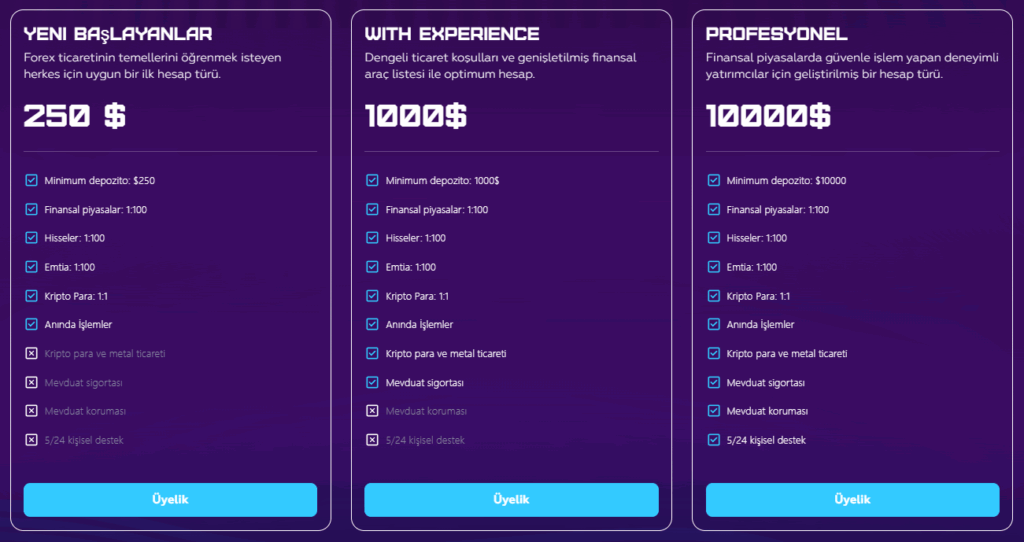Image resolution: width=1024 pixels, height=542 pixels.
Task: Click the check icon beside 5/24 kişisel destek in Profesyonel
Action: tap(714, 439)
